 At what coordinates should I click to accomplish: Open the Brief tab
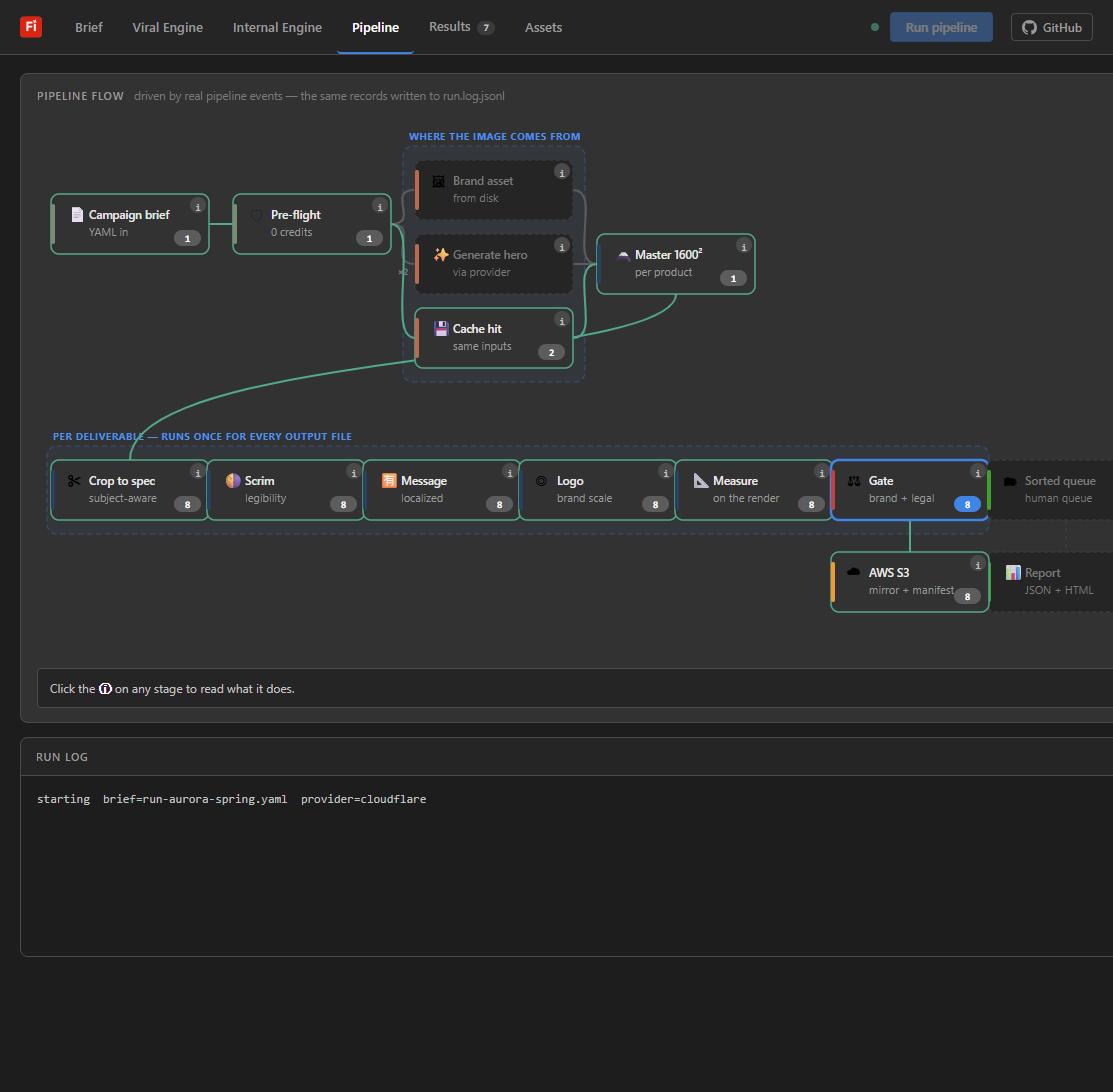(x=89, y=27)
